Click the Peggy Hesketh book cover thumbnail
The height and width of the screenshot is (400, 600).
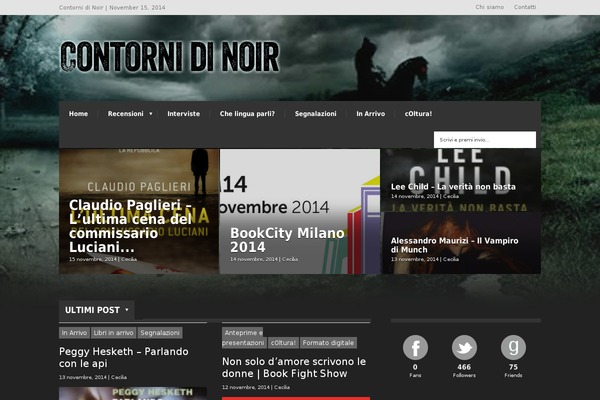pyautogui.click(x=133, y=393)
